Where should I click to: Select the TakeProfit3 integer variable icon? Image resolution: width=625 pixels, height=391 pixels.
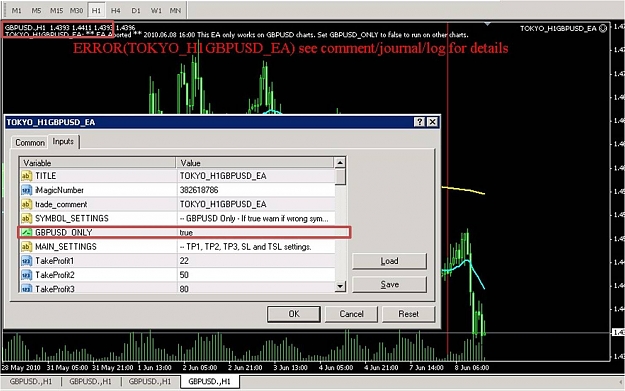26,289
